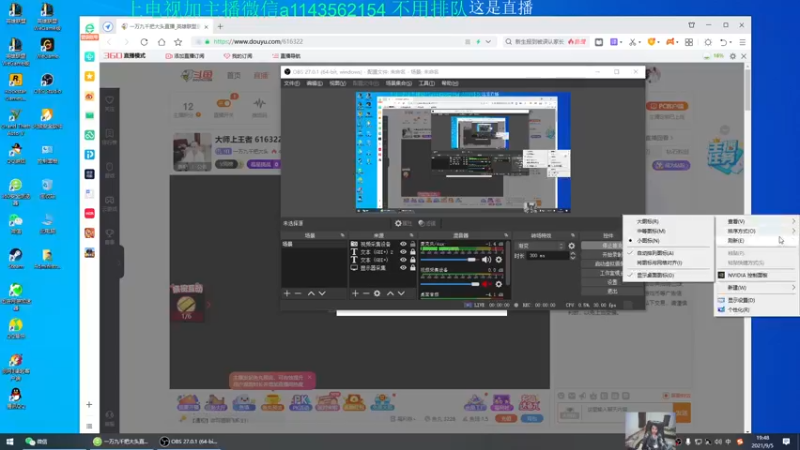
Task: Click the Properties gear button above the docks
Action: [x=403, y=223]
